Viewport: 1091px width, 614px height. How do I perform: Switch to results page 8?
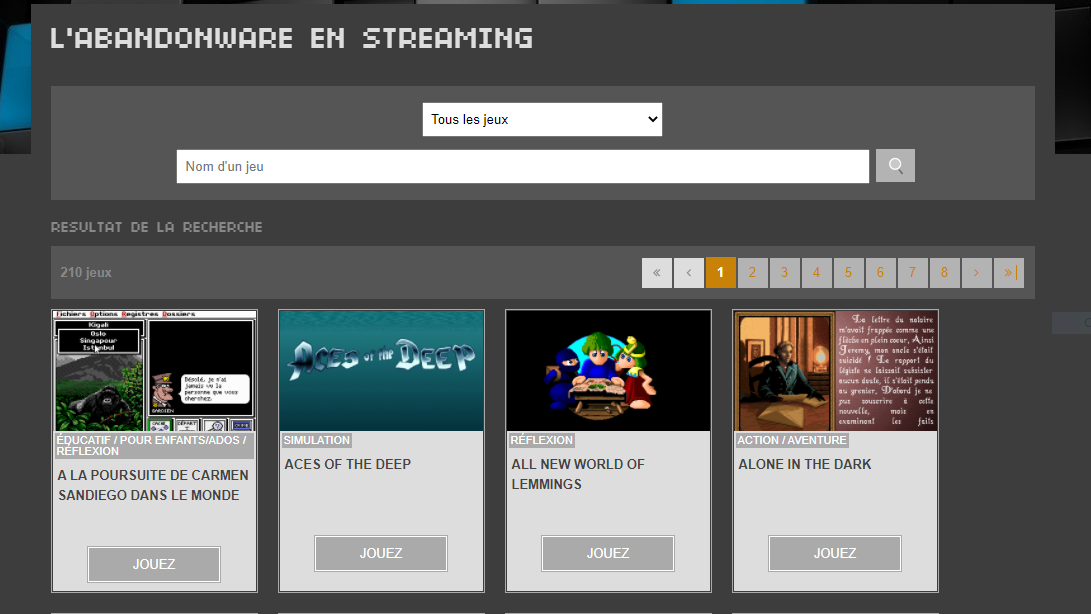pyautogui.click(x=944, y=272)
